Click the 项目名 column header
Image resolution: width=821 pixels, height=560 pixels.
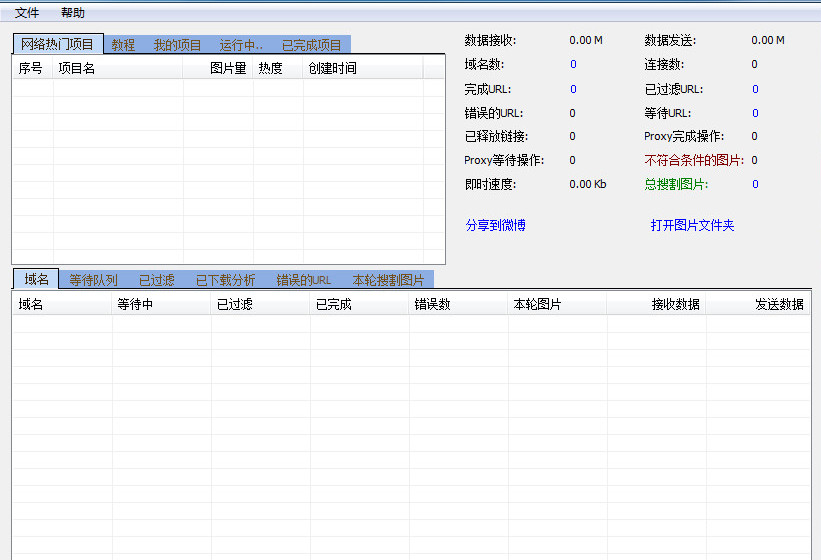(x=118, y=68)
